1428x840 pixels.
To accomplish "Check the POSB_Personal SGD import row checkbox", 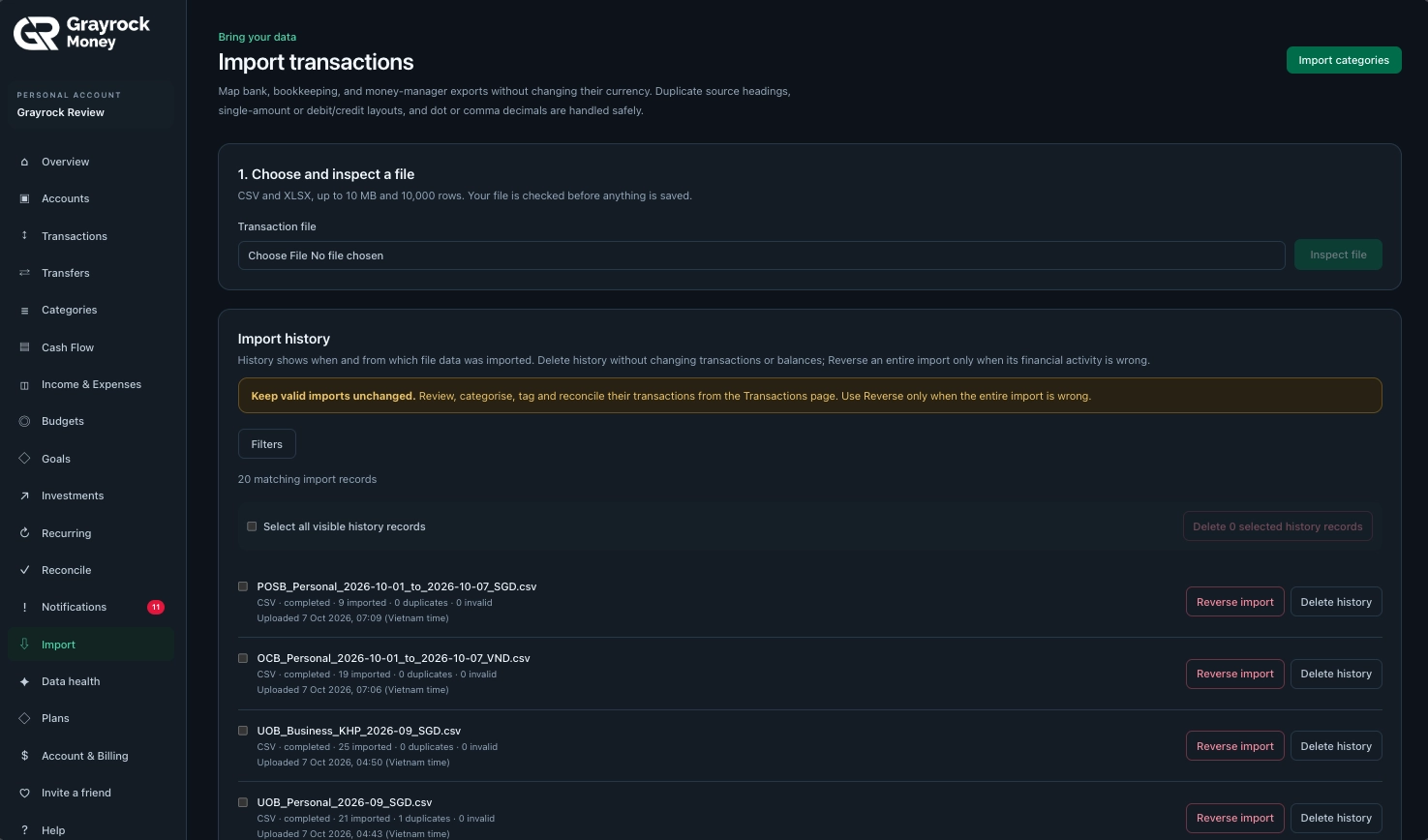I will click(243, 585).
